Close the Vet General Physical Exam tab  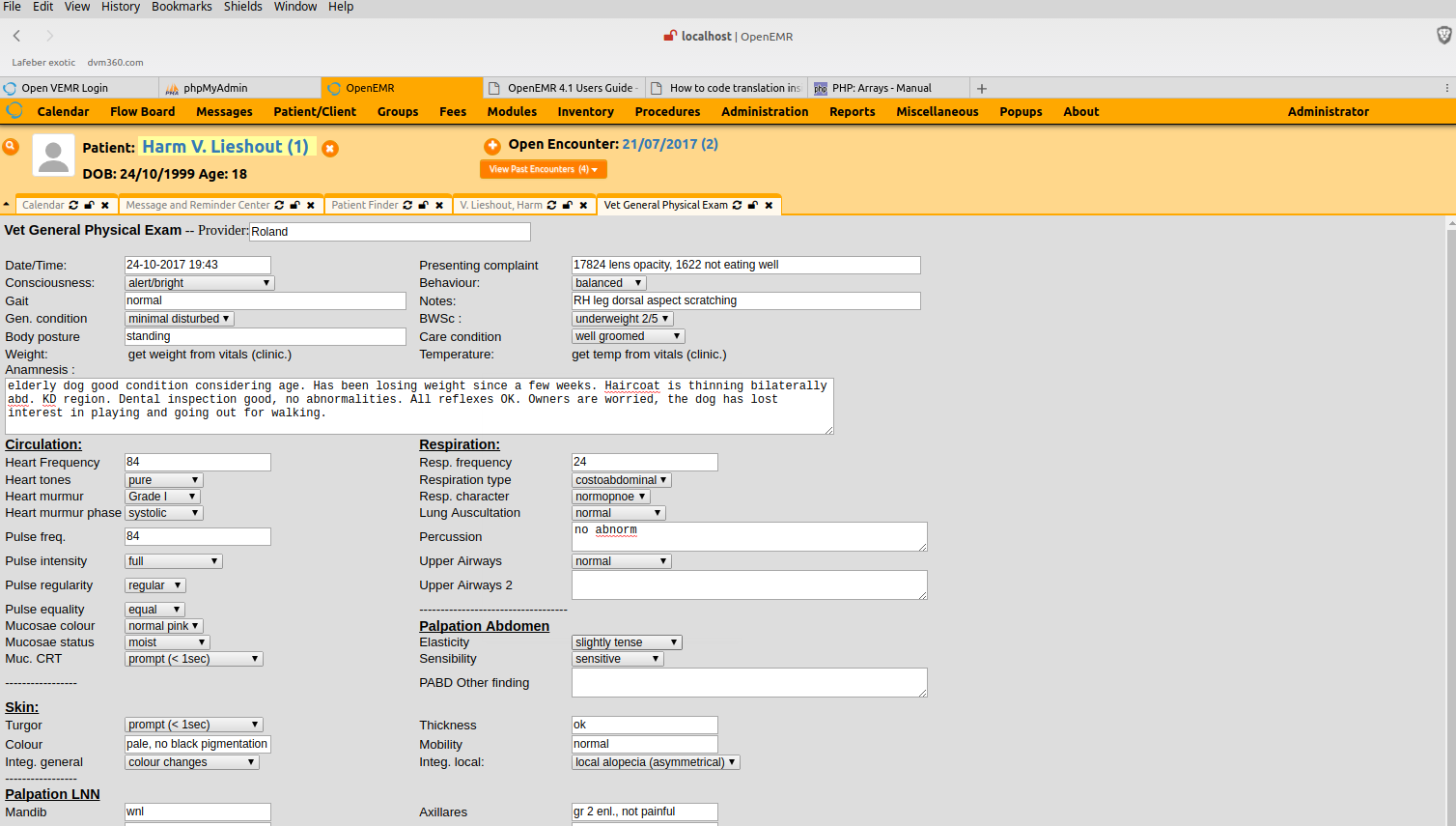pos(769,205)
